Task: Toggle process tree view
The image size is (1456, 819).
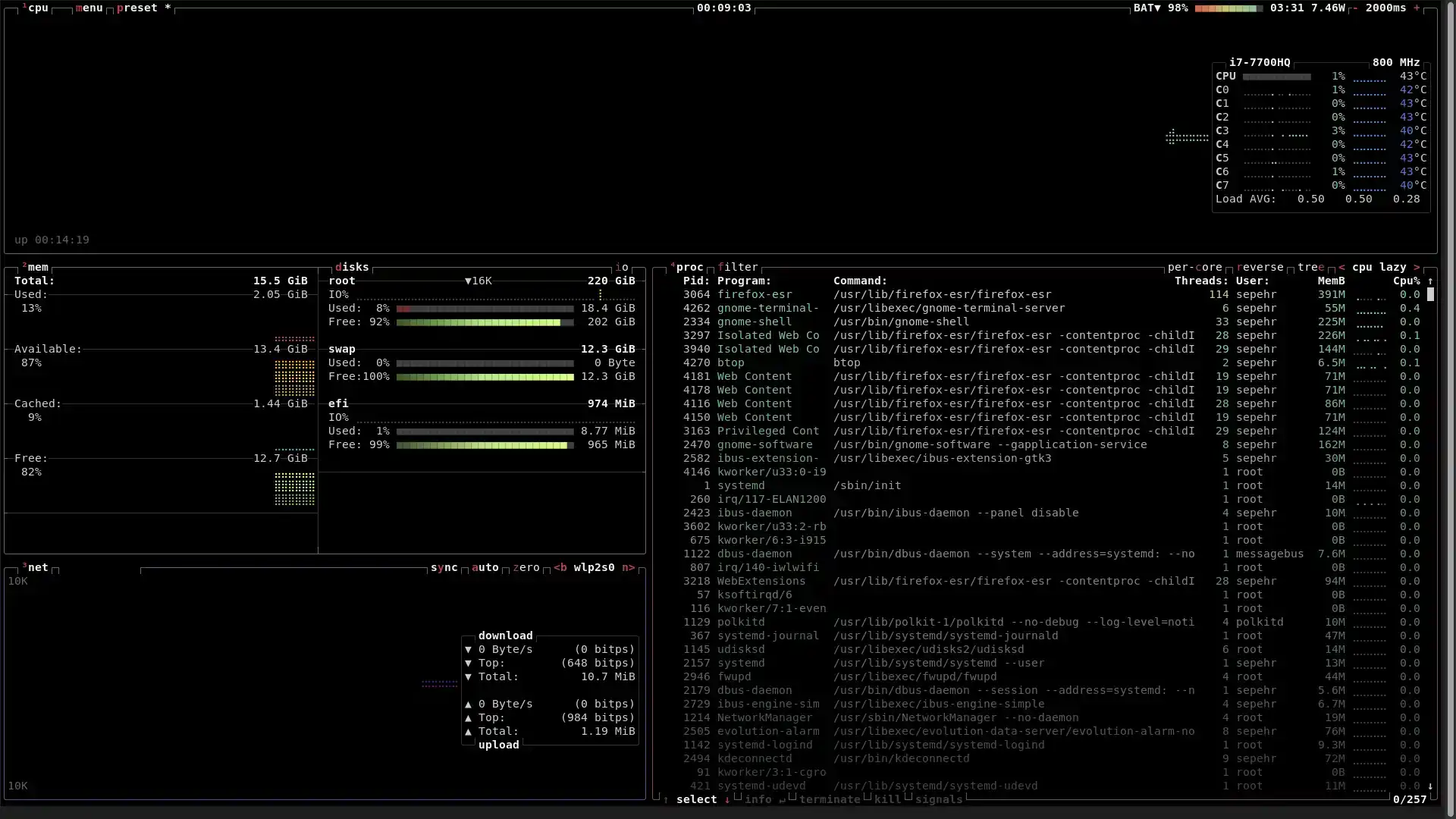Action: pyautogui.click(x=1310, y=267)
